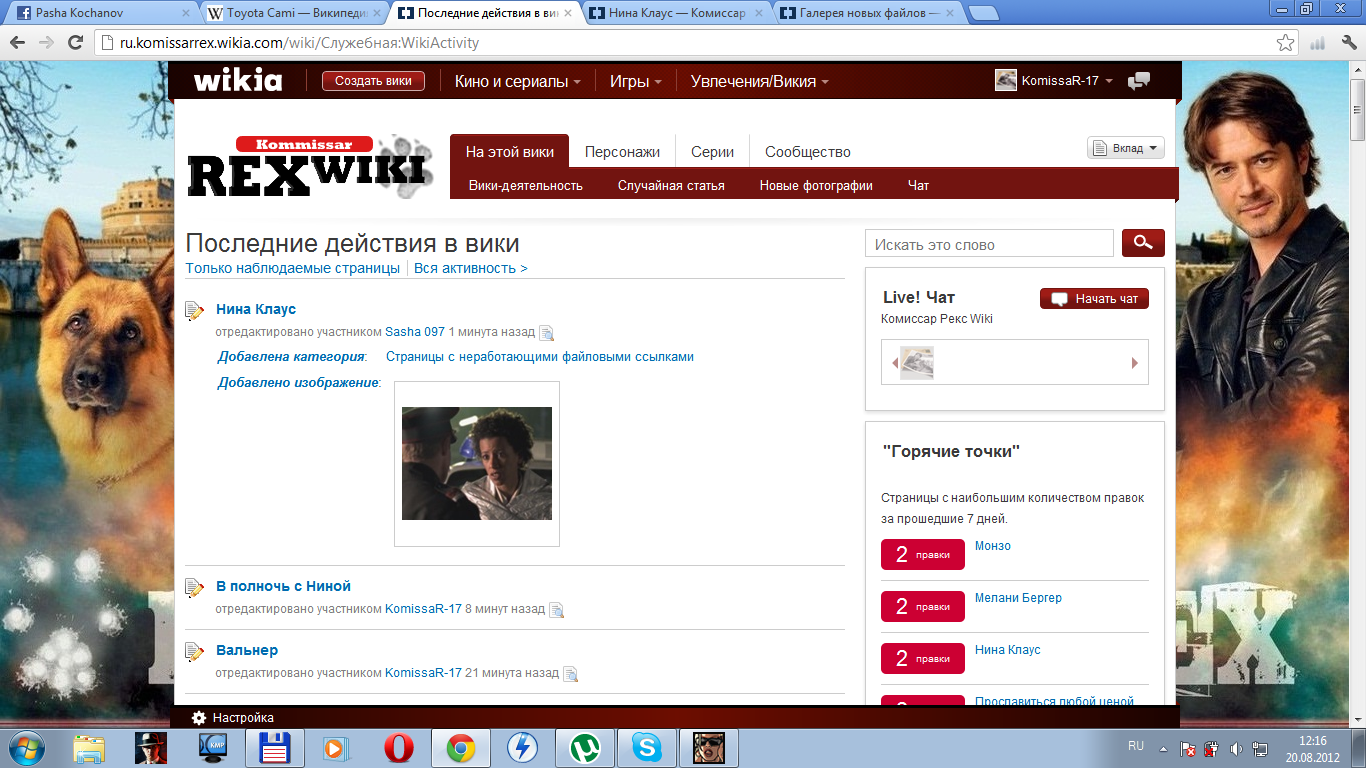Screen dimensions: 1366x768
Task: Click the Создать вики button
Action: pos(373,81)
